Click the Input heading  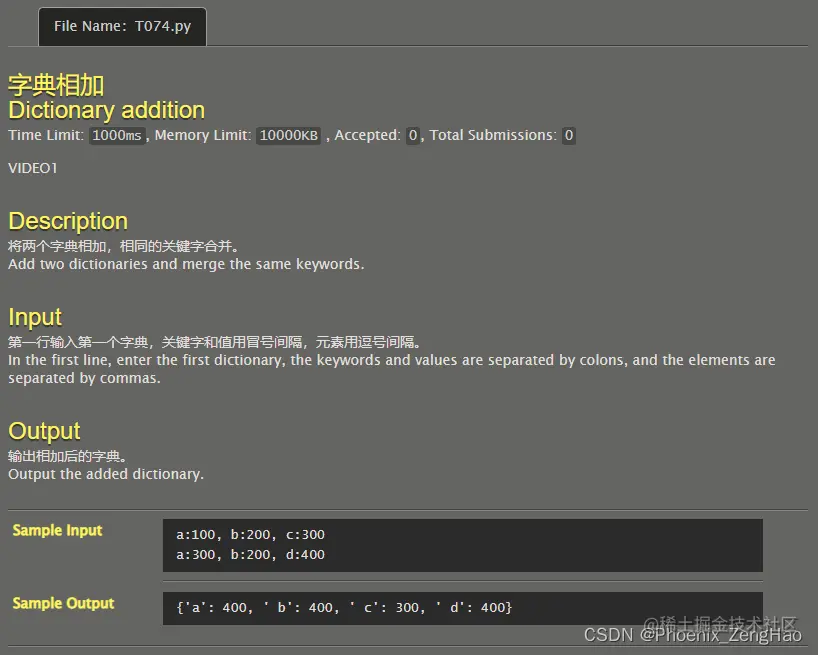coord(35,317)
